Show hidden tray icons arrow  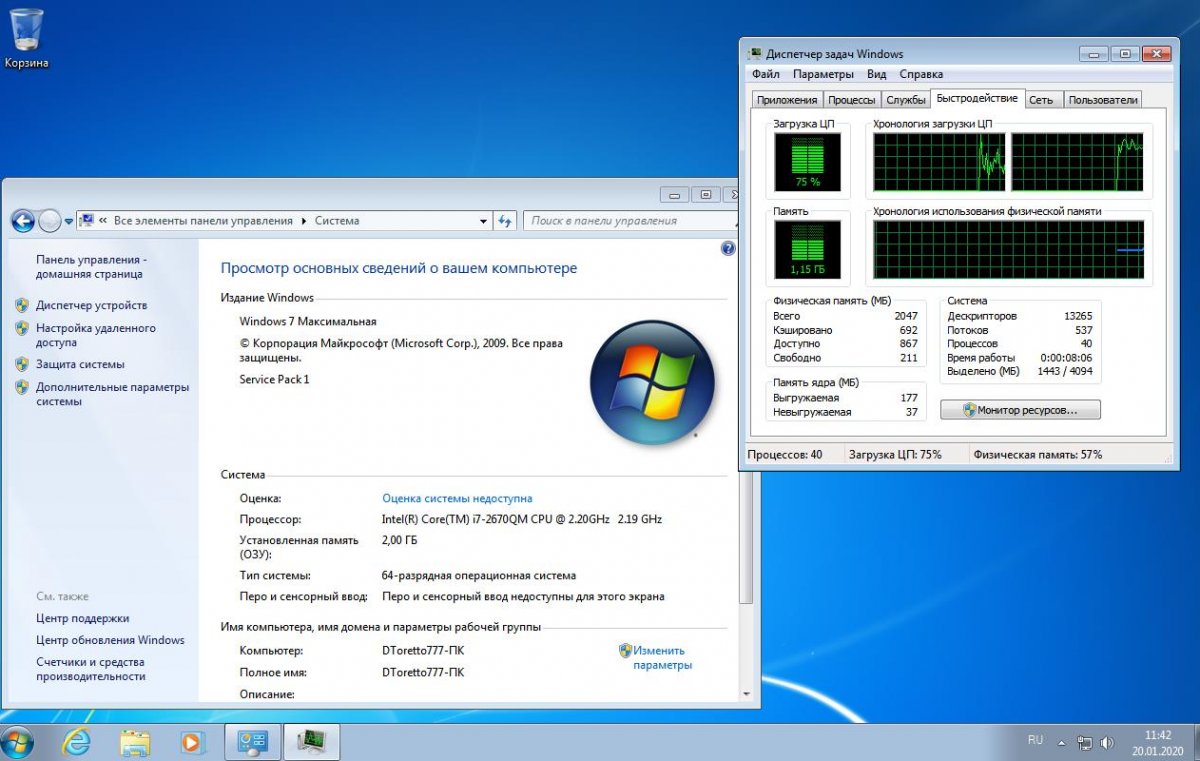click(1063, 743)
